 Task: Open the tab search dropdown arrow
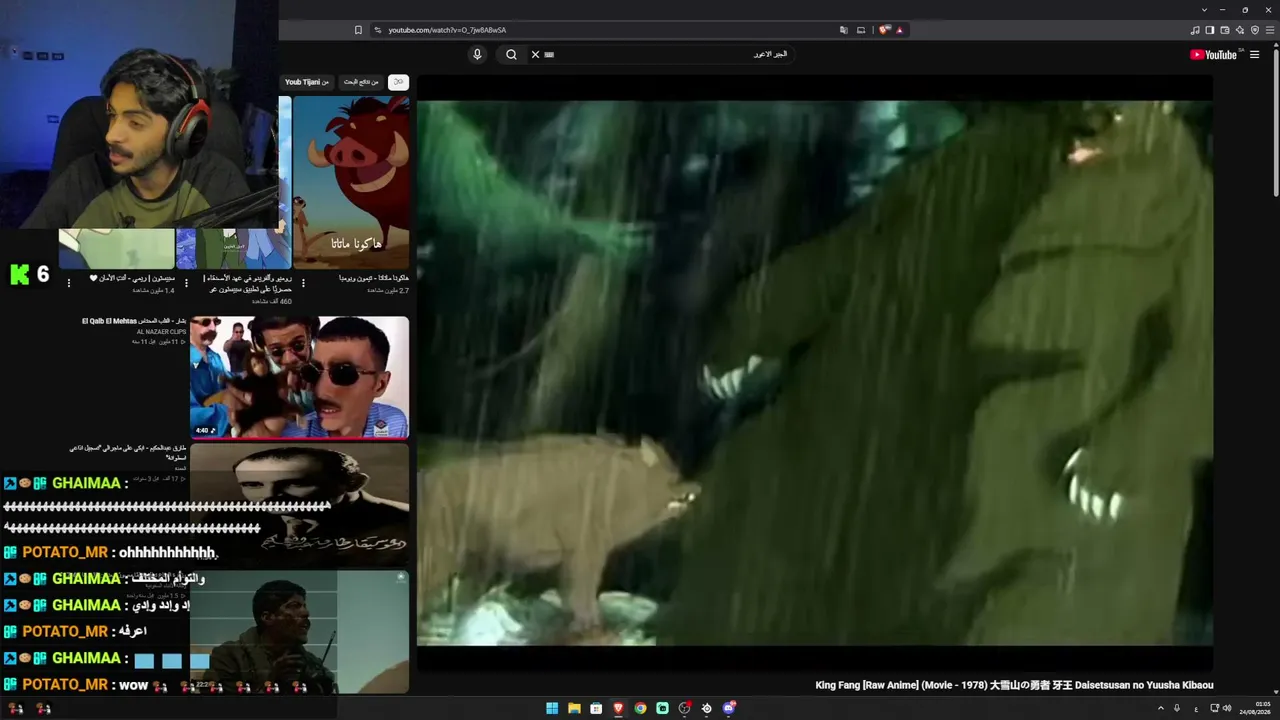point(1204,10)
